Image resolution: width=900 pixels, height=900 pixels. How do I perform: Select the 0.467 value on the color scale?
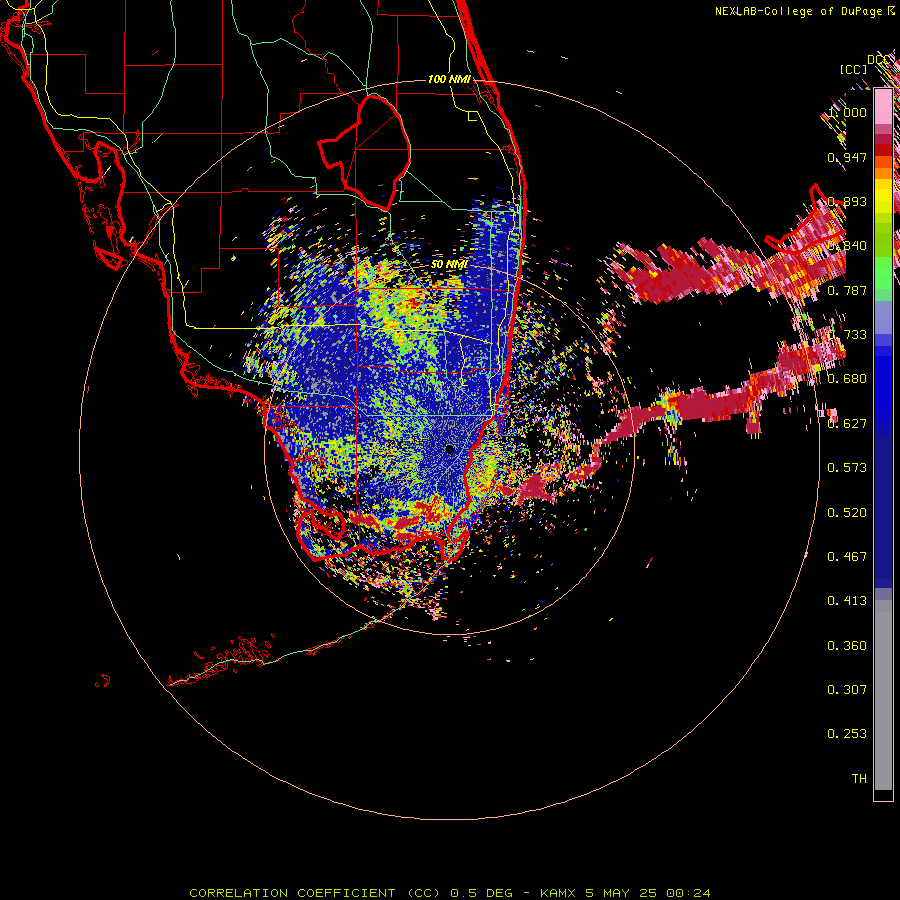[847, 557]
